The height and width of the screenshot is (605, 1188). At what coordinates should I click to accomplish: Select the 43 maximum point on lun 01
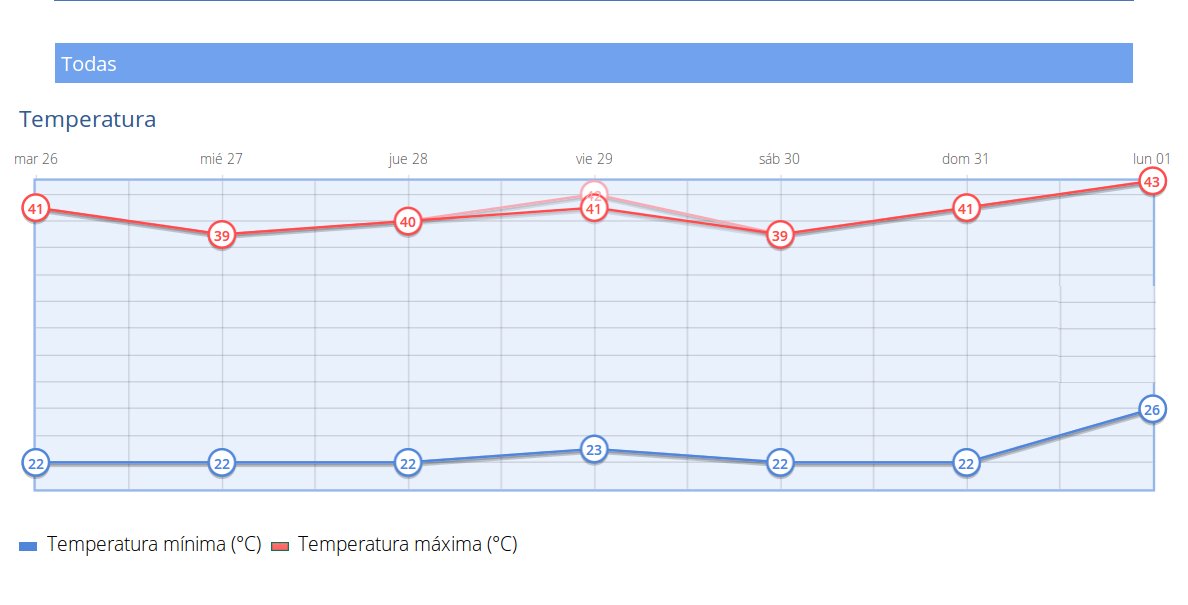tap(1151, 182)
